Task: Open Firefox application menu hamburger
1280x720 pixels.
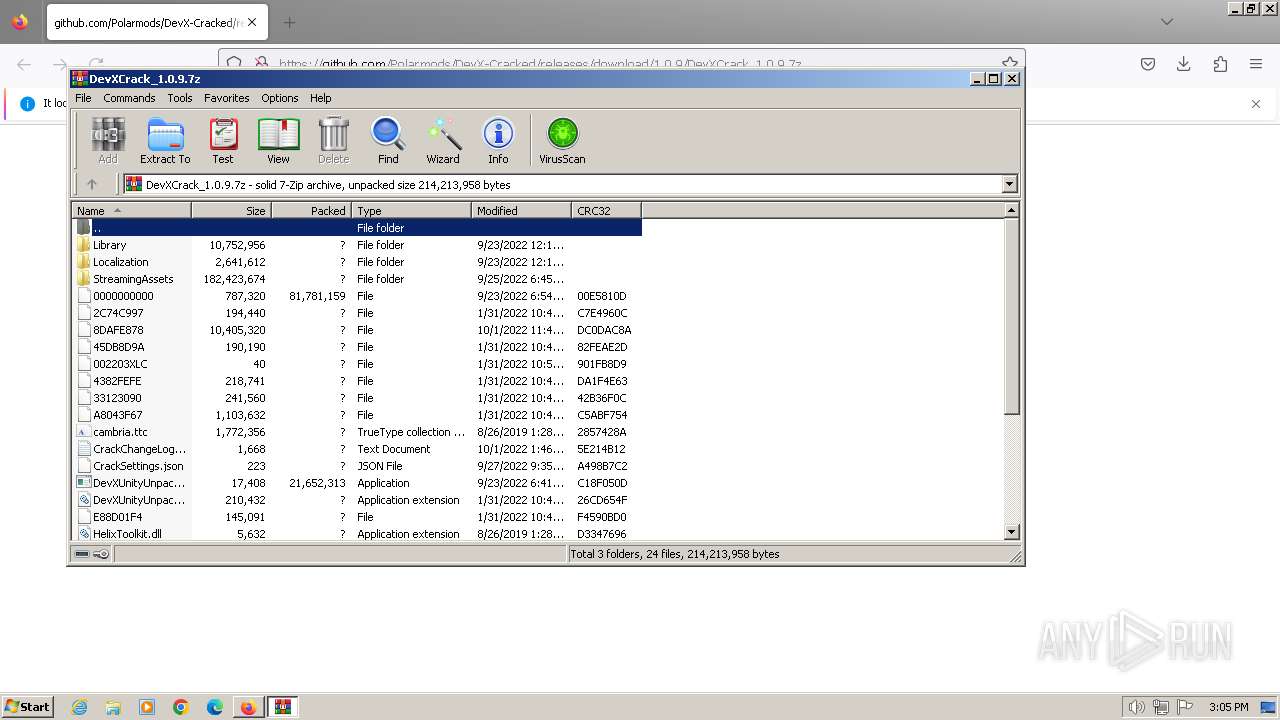Action: [x=1256, y=64]
